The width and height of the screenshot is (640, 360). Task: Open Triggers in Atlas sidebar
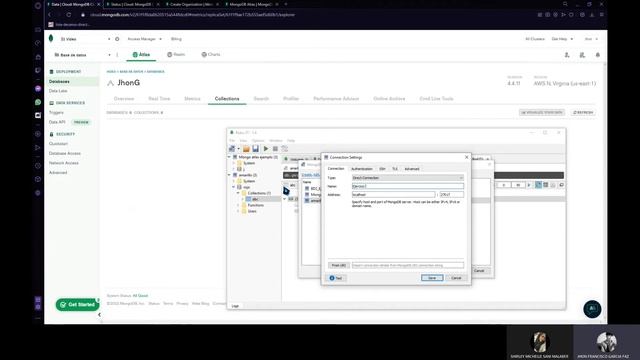tap(56, 112)
